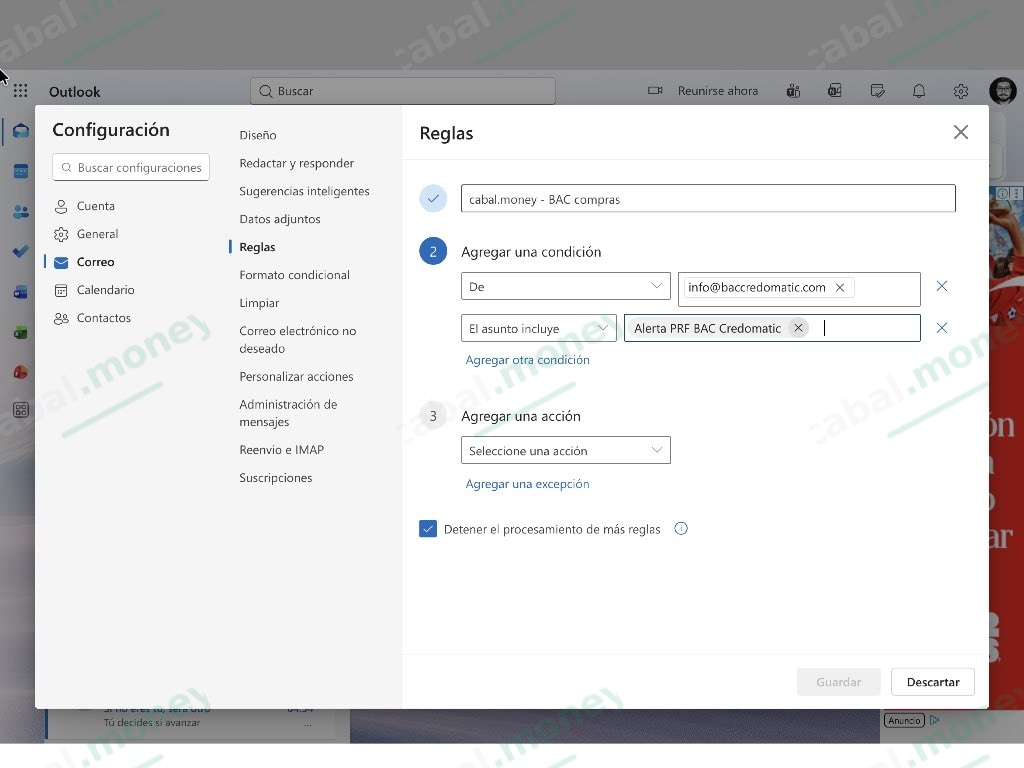Screen dimensions: 1024x768
Task: Click the blue checkmark next to rule name
Action: pos(432,198)
